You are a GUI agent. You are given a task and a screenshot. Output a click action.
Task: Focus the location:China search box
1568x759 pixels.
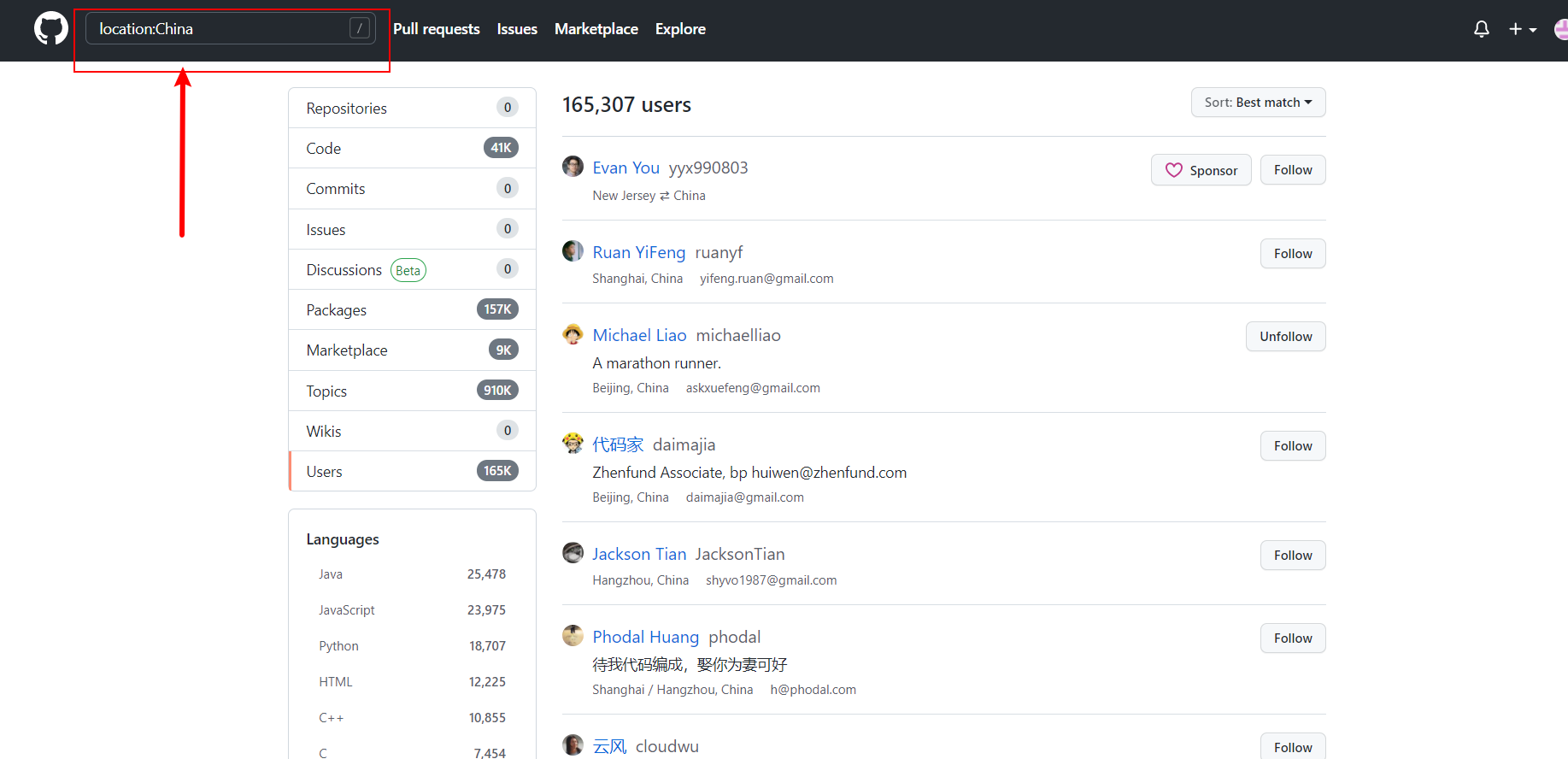(x=231, y=28)
